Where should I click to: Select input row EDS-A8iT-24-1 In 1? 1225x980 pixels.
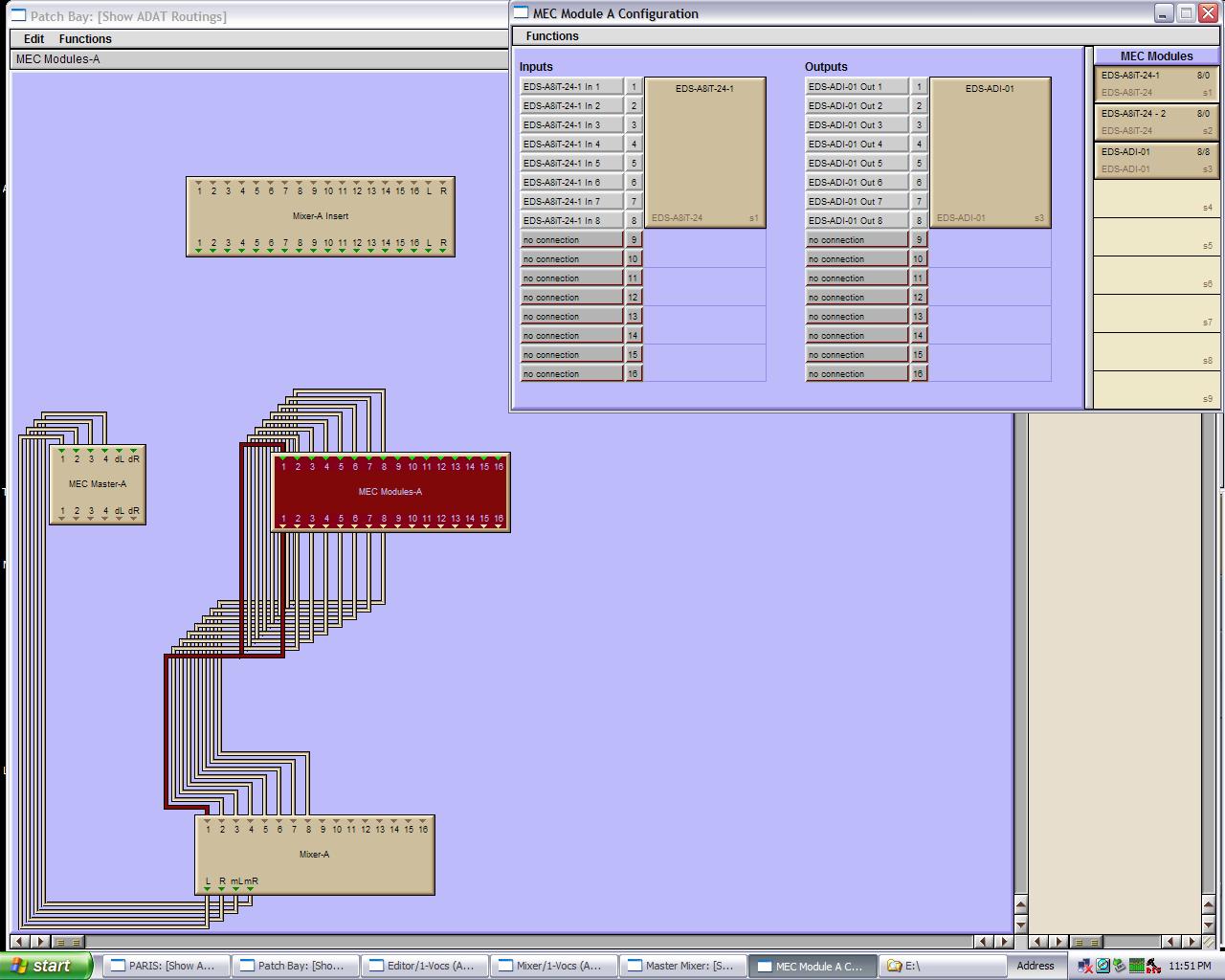[571, 86]
